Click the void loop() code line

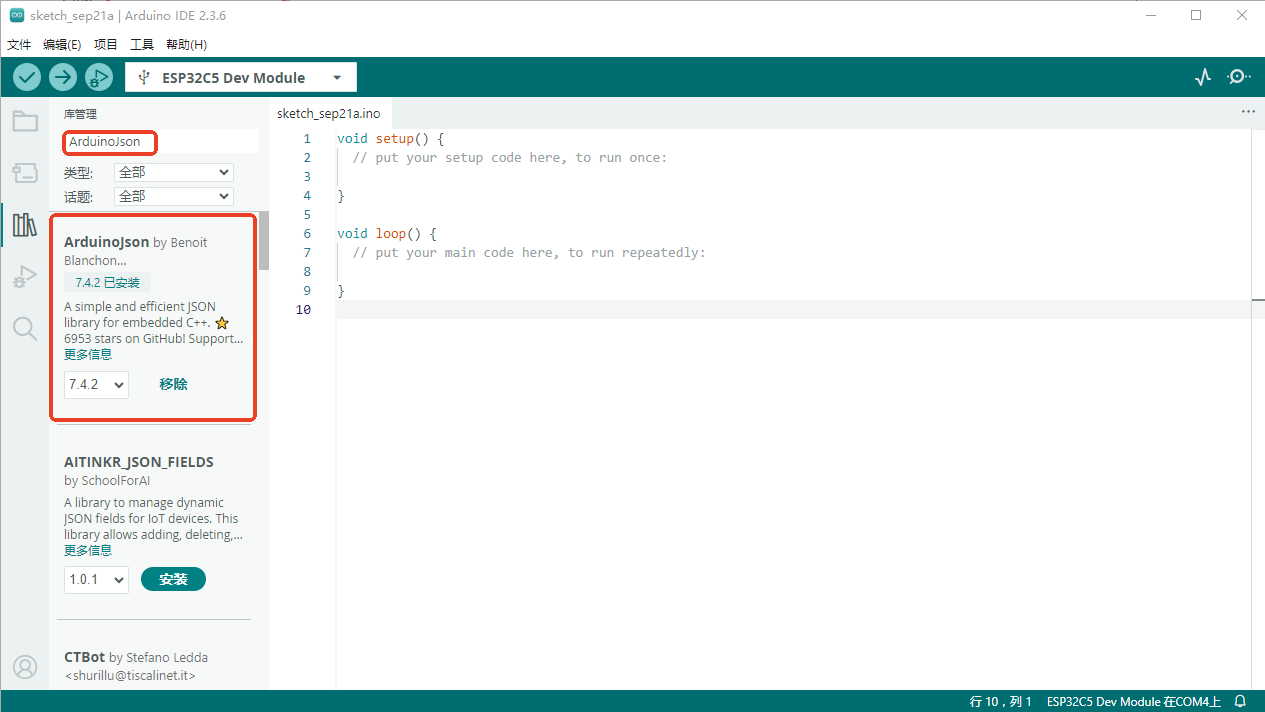tap(387, 234)
